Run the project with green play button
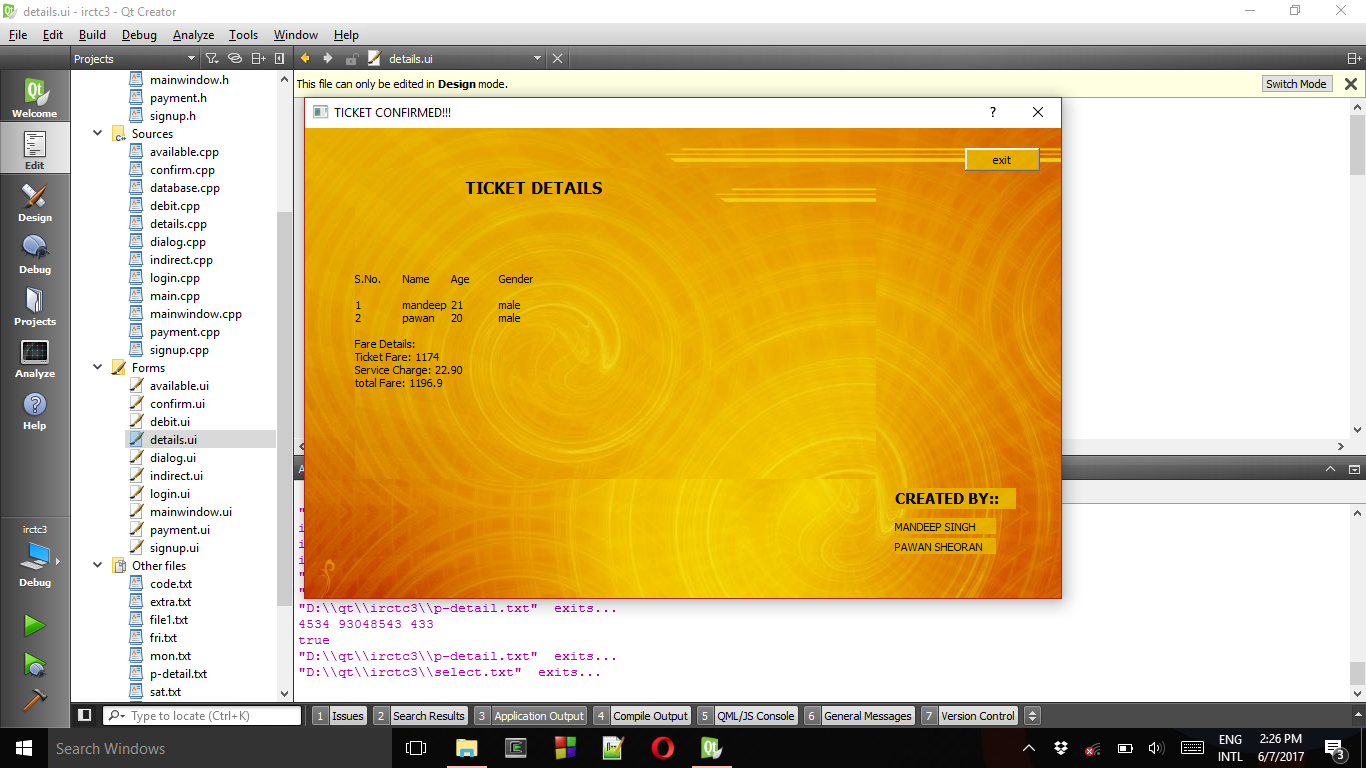This screenshot has width=1366, height=768. coord(35,626)
